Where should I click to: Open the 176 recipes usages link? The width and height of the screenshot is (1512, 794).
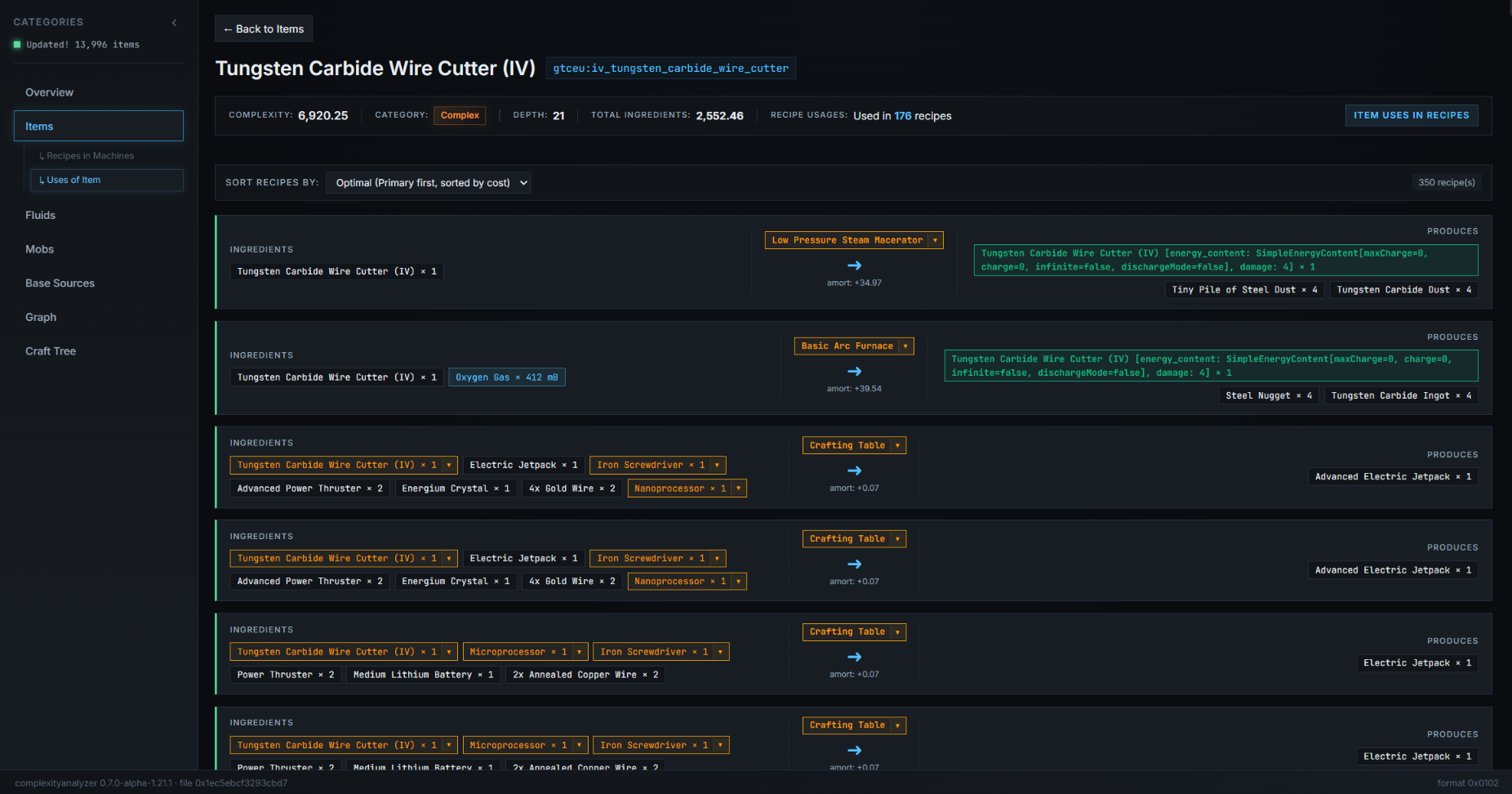click(902, 116)
